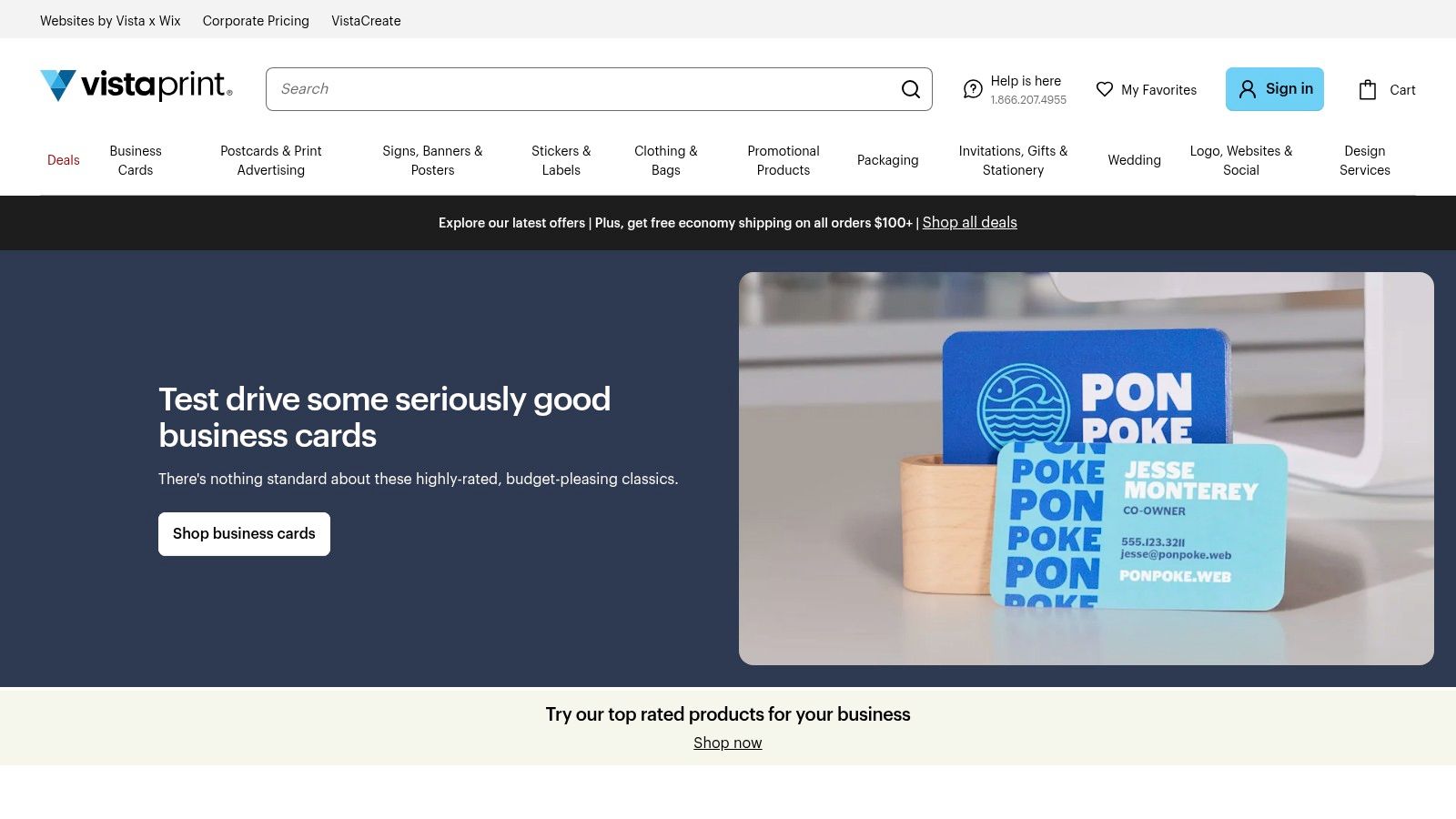This screenshot has height=819, width=1456.
Task: Click the Pon Poke business card image
Action: click(x=1087, y=469)
